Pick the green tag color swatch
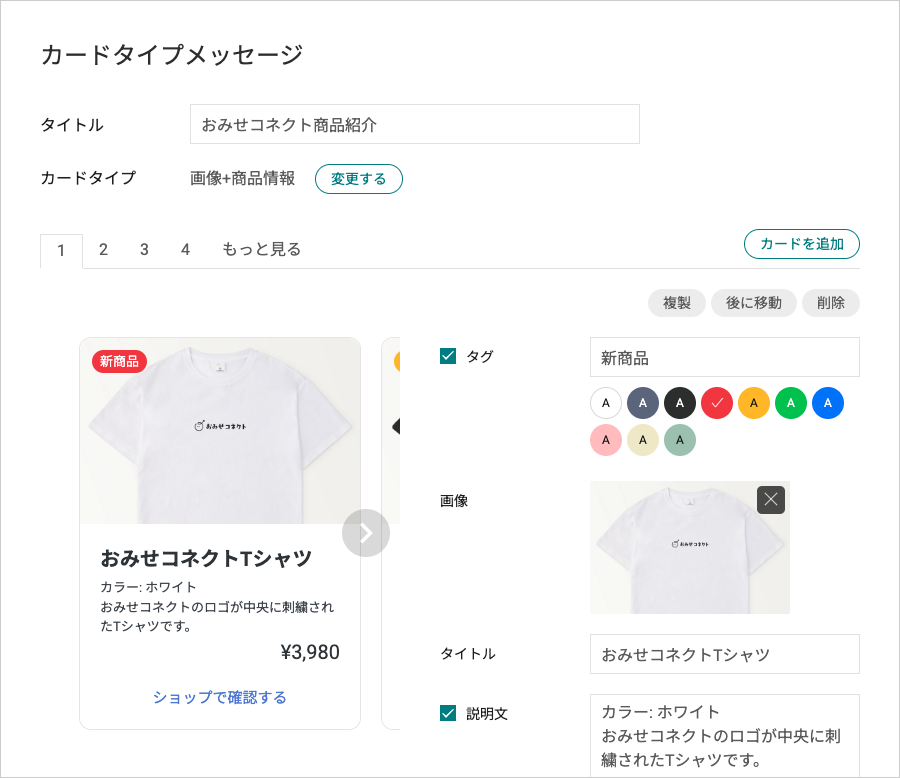The image size is (900, 778). point(791,403)
